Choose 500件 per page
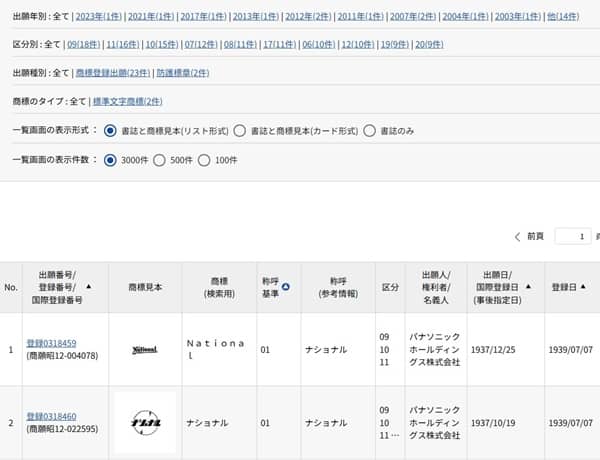The height and width of the screenshot is (460, 600). tap(159, 160)
